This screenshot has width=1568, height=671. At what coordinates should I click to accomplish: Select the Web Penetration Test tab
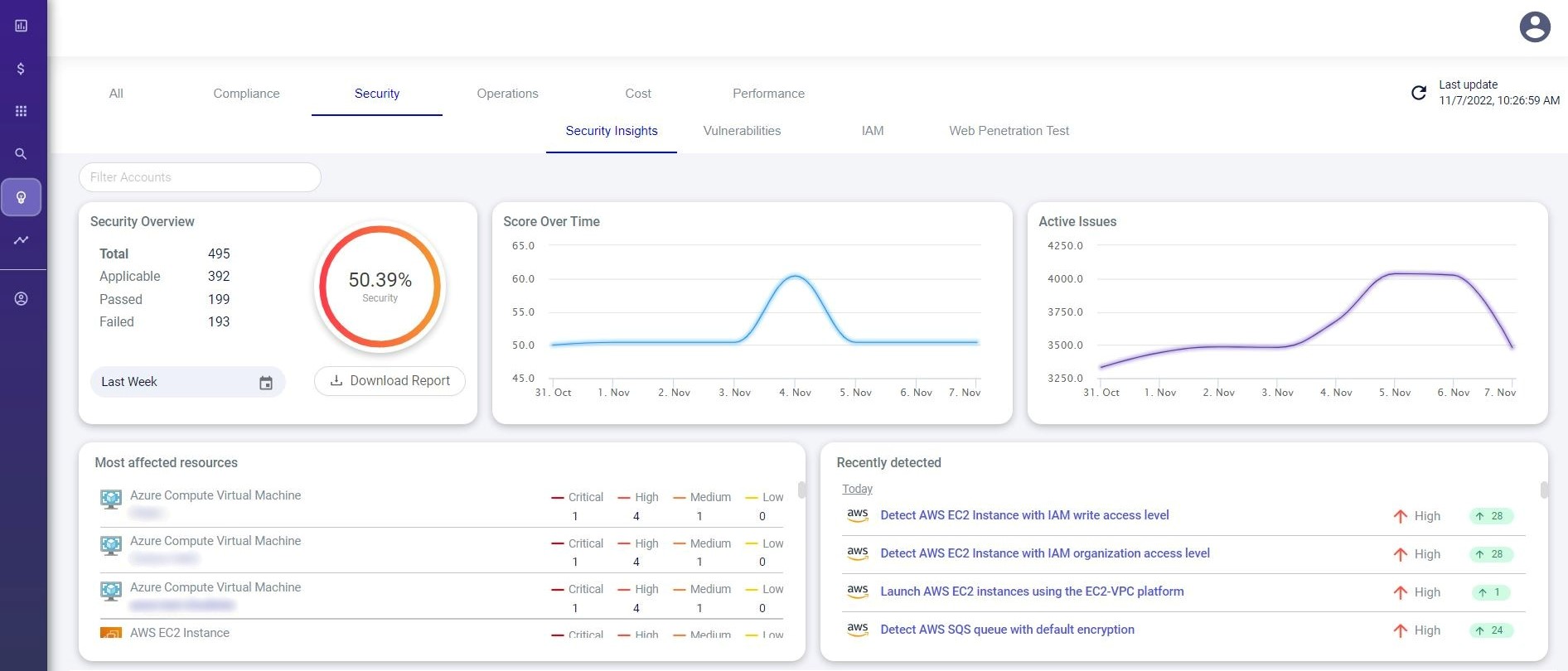(1009, 131)
